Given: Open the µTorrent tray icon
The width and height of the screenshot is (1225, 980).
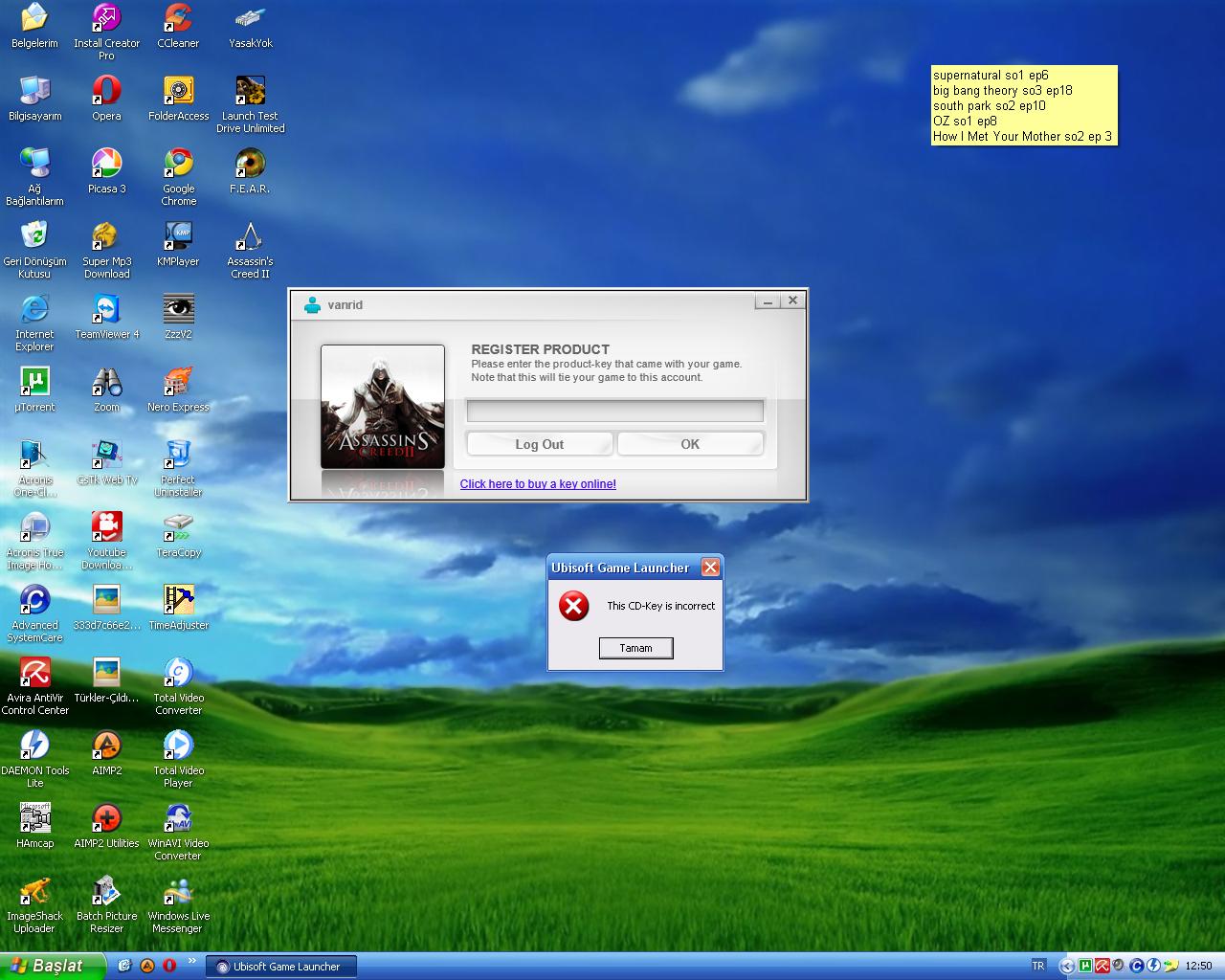Looking at the screenshot, I should 1085,966.
